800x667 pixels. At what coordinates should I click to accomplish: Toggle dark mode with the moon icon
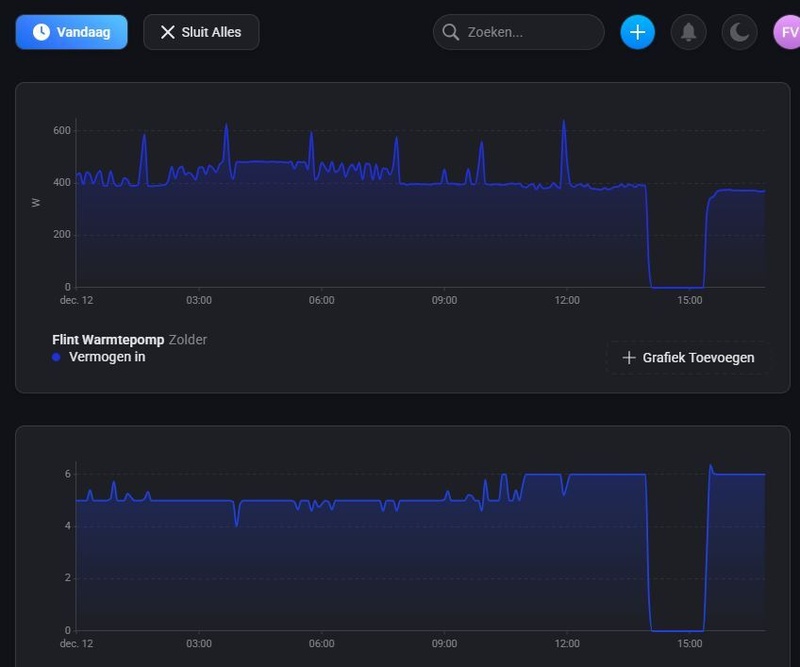click(x=739, y=32)
